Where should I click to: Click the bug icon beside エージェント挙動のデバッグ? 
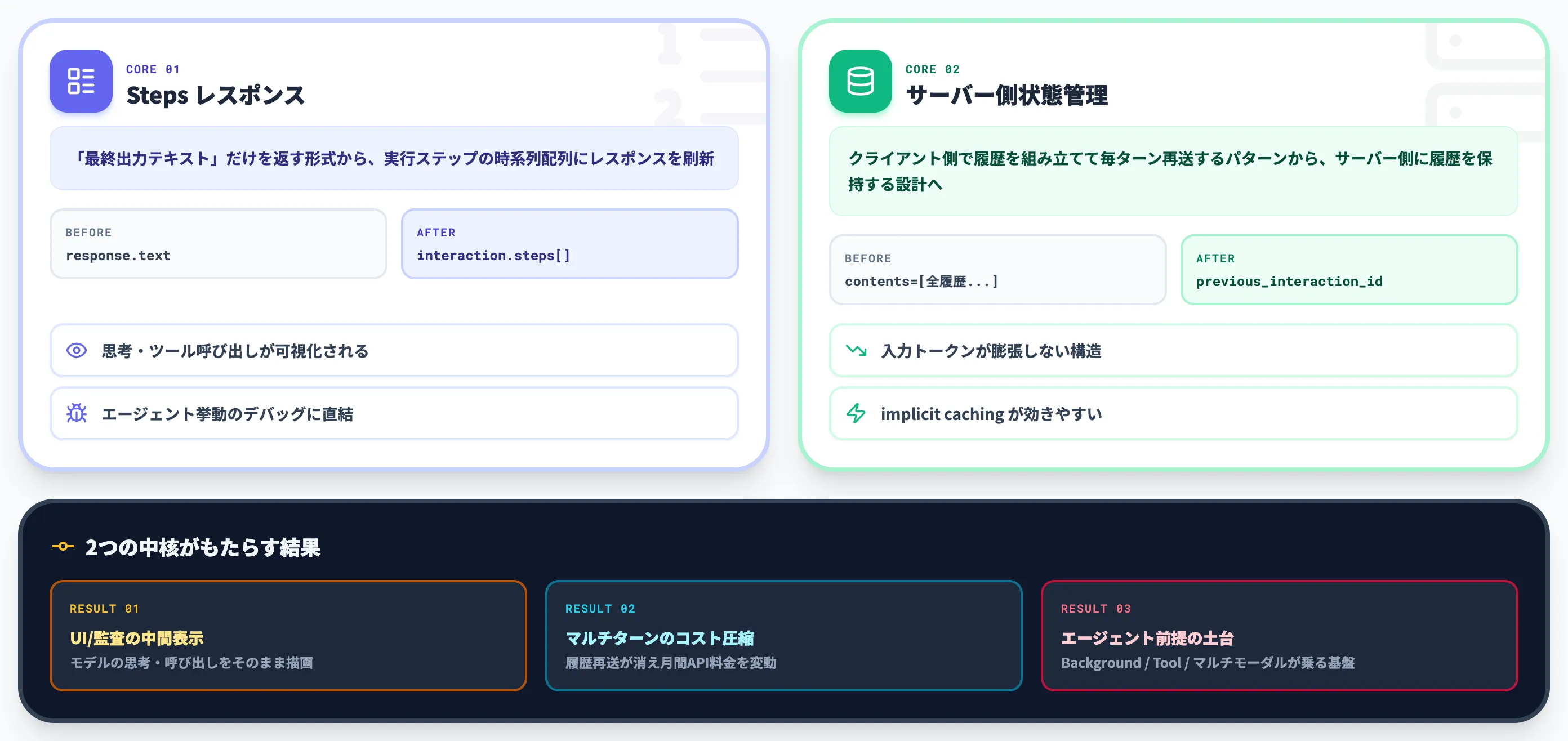click(x=77, y=413)
